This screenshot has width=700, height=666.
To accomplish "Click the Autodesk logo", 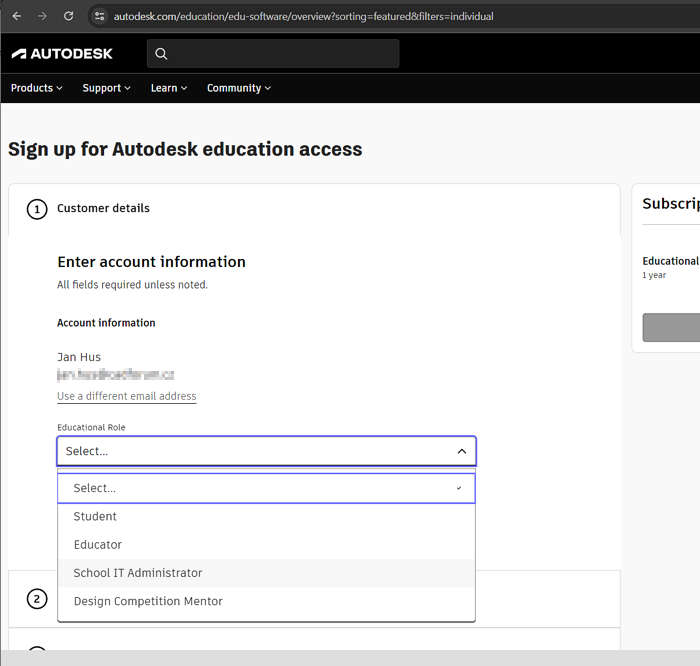I will click(x=62, y=54).
